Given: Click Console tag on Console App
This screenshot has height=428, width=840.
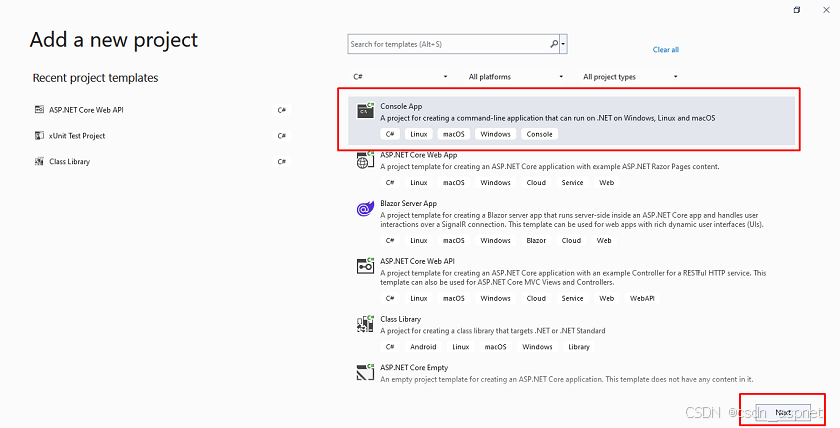Looking at the screenshot, I should (539, 134).
